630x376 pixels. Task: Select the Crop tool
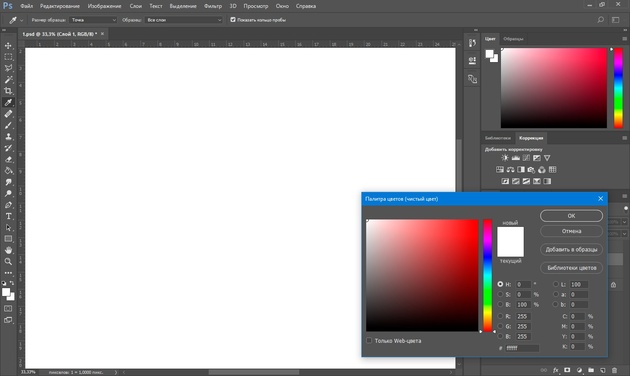coord(8,91)
